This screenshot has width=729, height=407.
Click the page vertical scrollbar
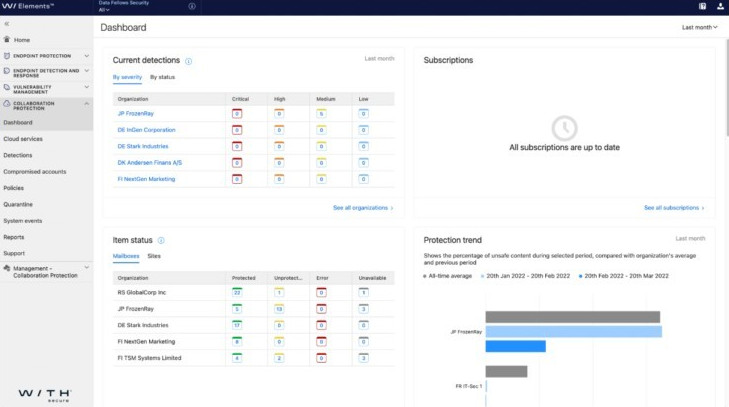(727, 88)
